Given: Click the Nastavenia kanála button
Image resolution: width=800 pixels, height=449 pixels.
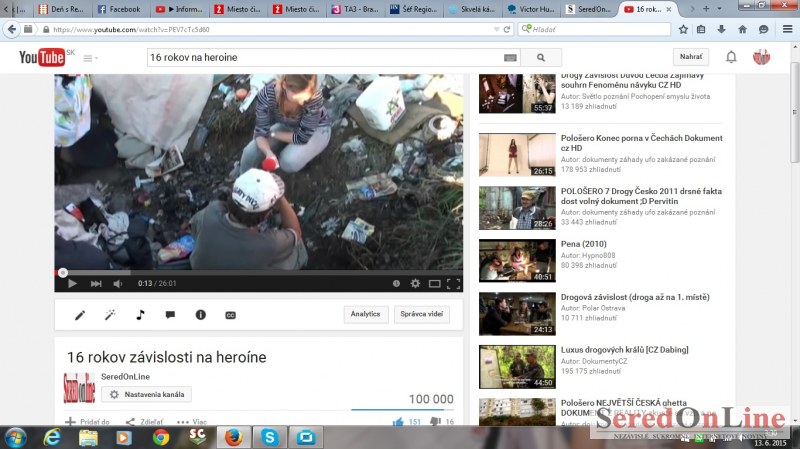Looking at the screenshot, I should point(146,395).
